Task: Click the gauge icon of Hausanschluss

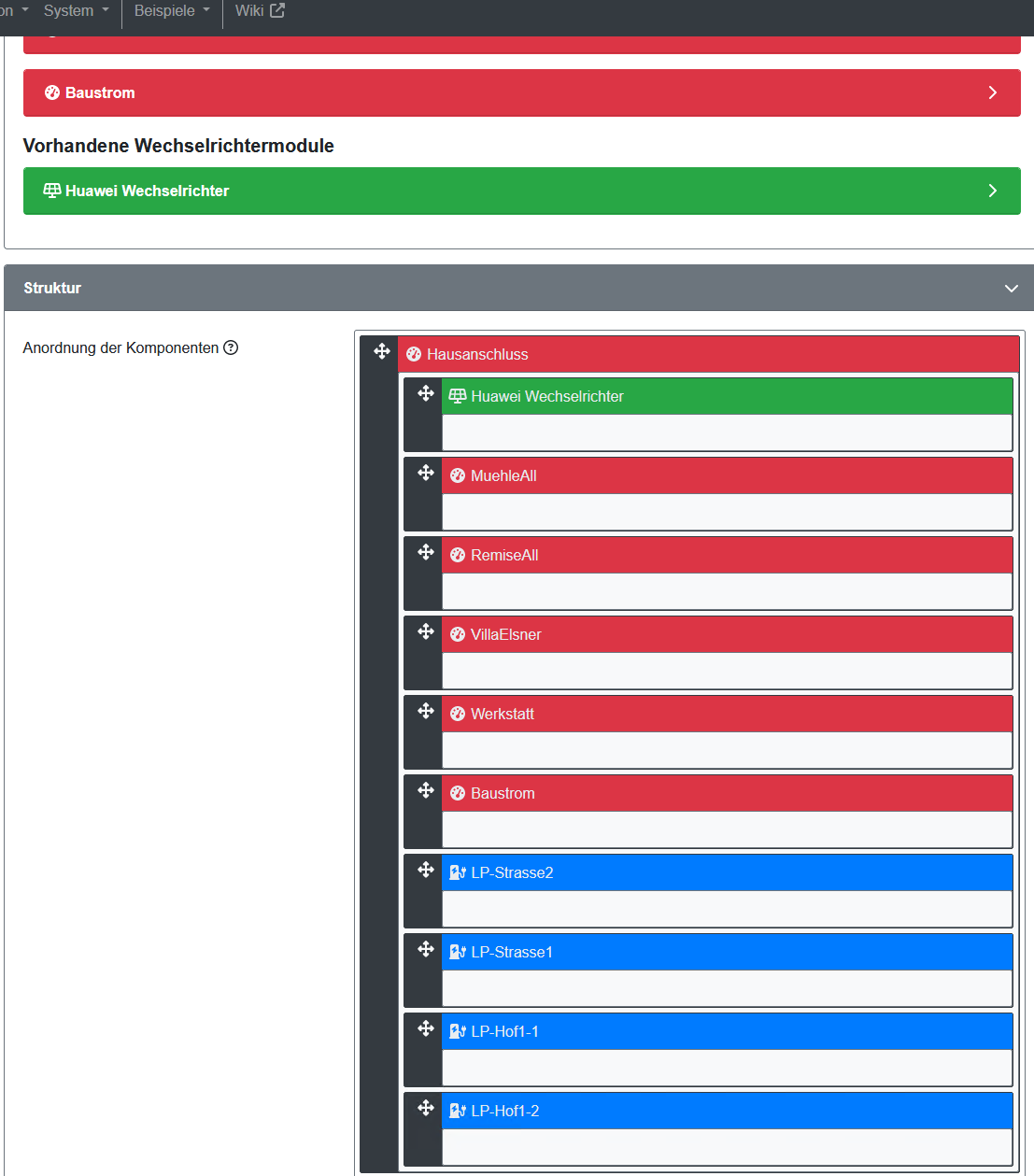Action: 414,354
